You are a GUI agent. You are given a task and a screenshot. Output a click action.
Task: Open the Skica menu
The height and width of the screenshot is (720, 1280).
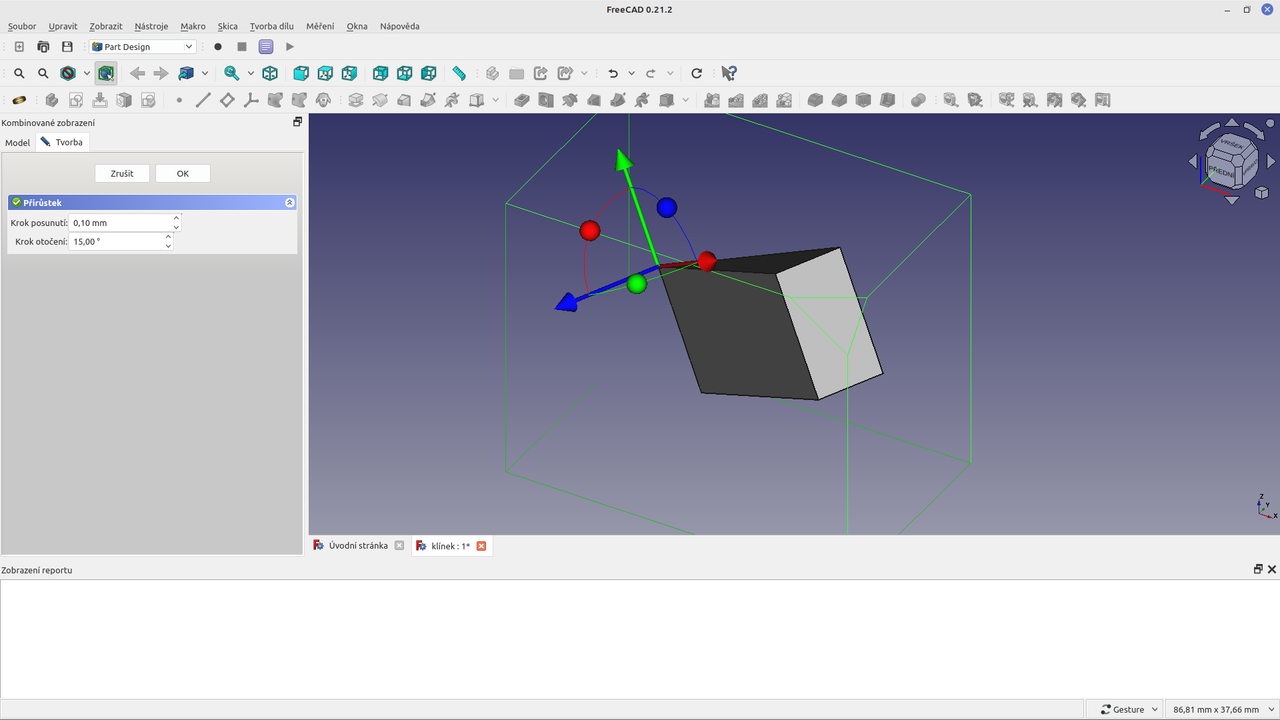point(228,26)
